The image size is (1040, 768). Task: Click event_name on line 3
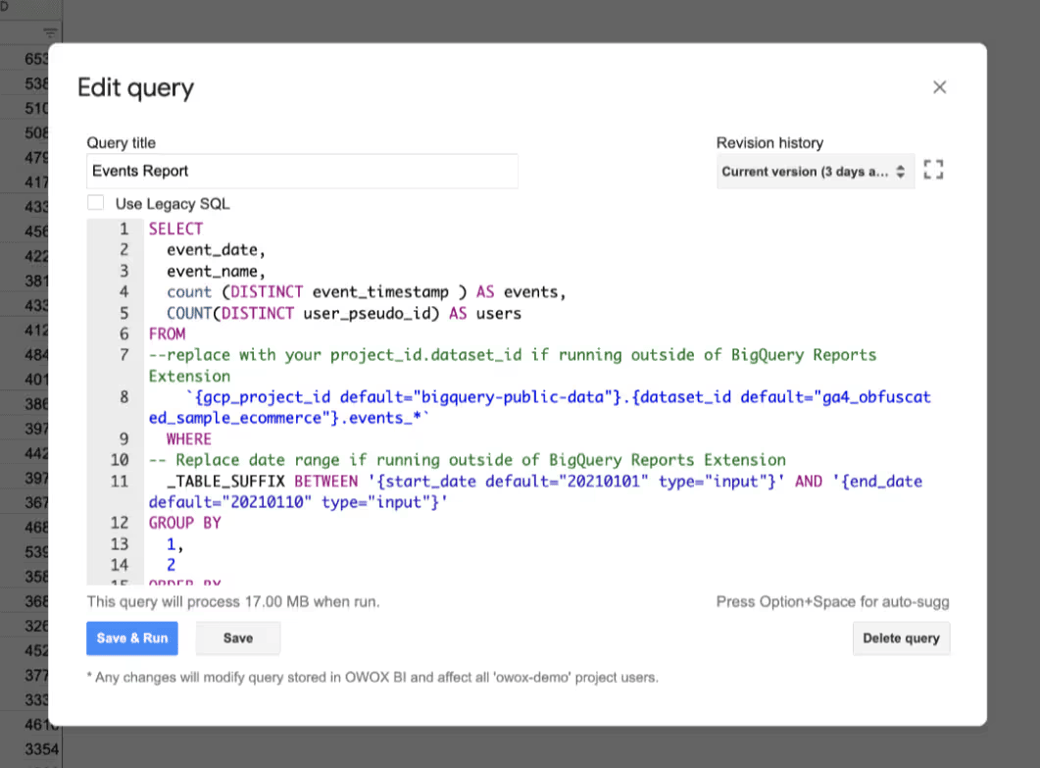point(212,271)
